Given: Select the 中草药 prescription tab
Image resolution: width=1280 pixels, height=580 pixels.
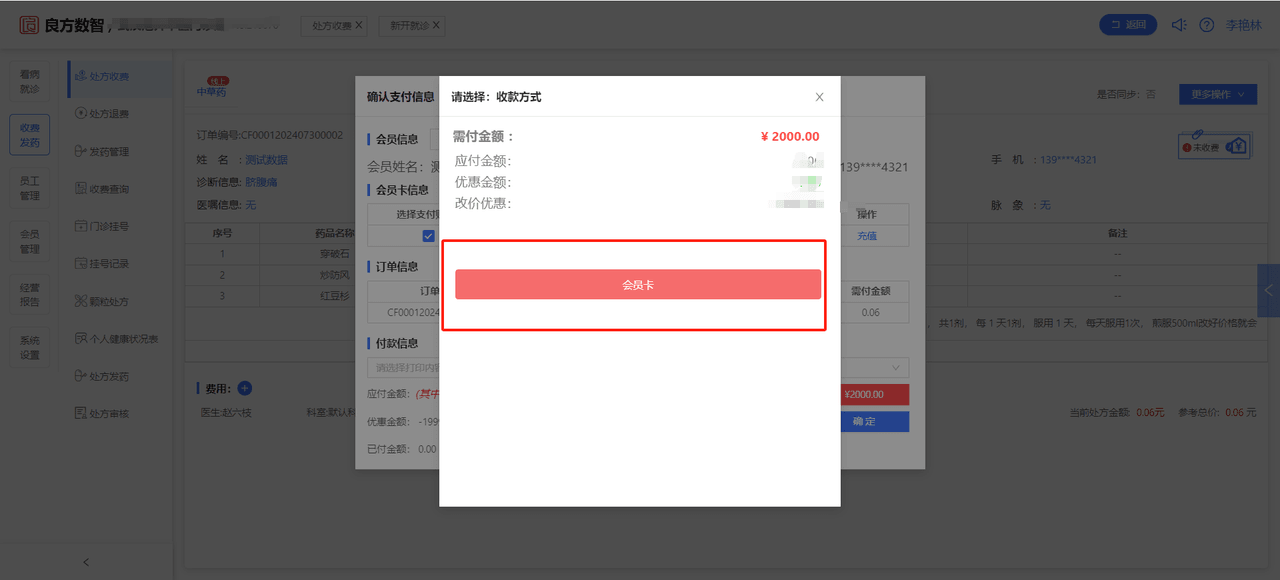Looking at the screenshot, I should coord(212,90).
